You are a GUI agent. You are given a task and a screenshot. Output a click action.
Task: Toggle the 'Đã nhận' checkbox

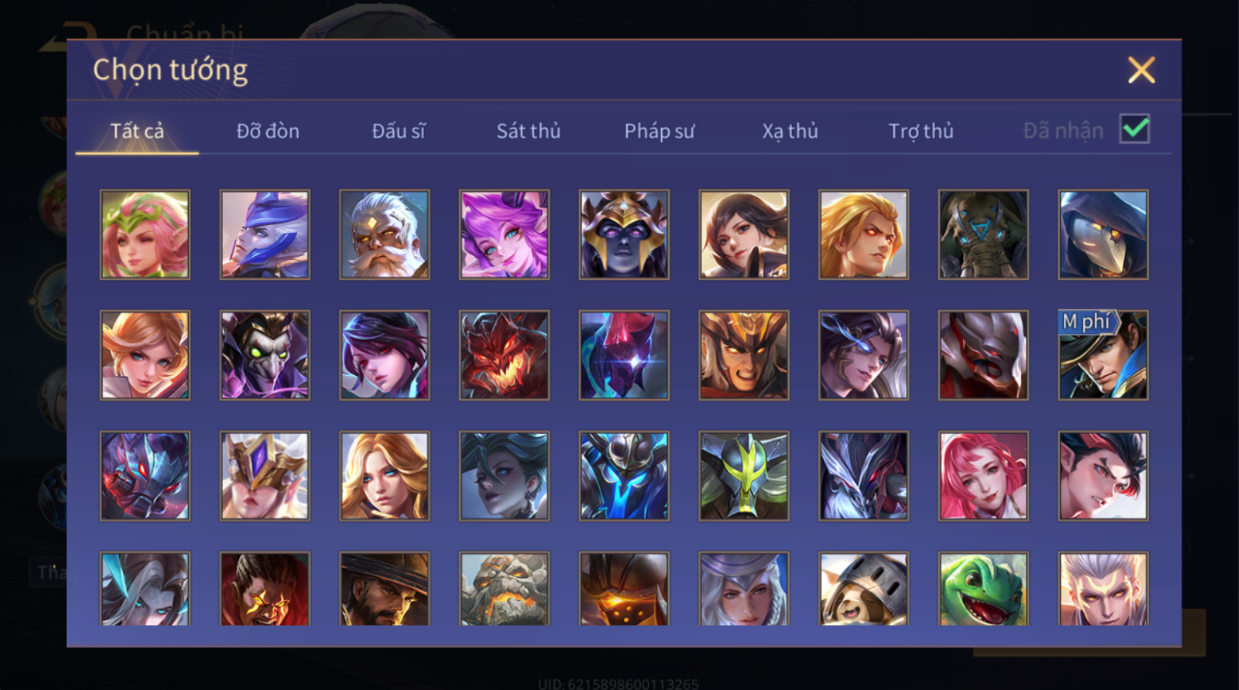(x=1134, y=129)
